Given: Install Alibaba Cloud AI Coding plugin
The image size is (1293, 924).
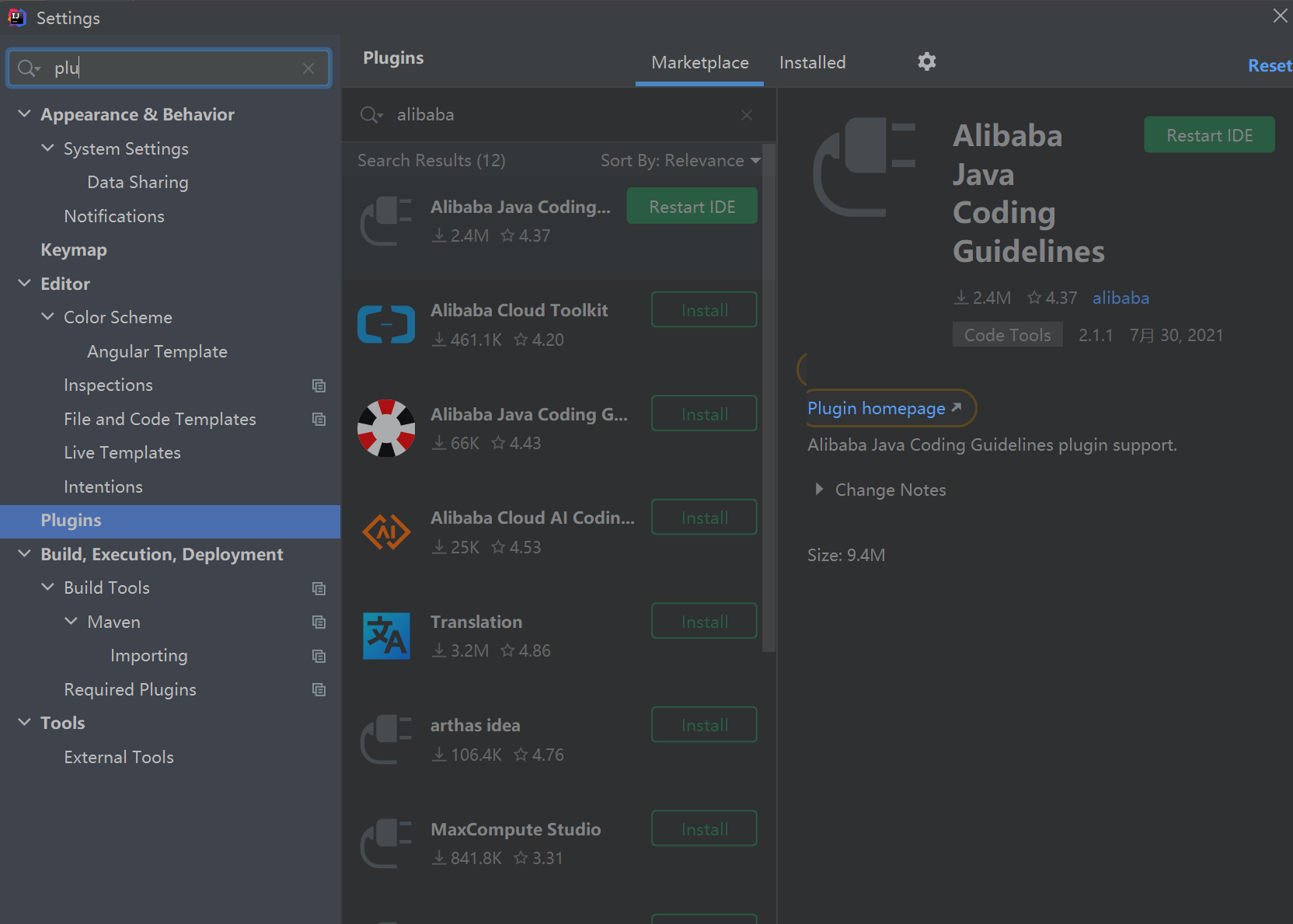Looking at the screenshot, I should tap(704, 518).
